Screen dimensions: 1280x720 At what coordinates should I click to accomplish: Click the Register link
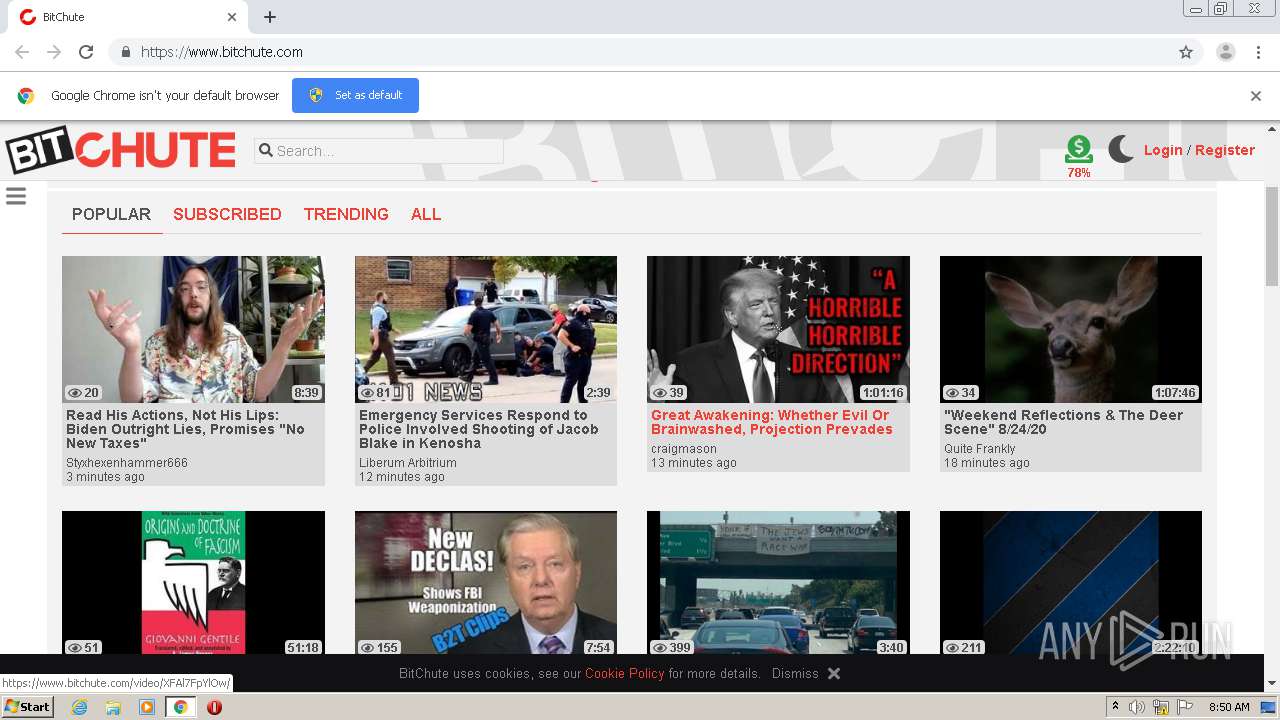pos(1225,150)
